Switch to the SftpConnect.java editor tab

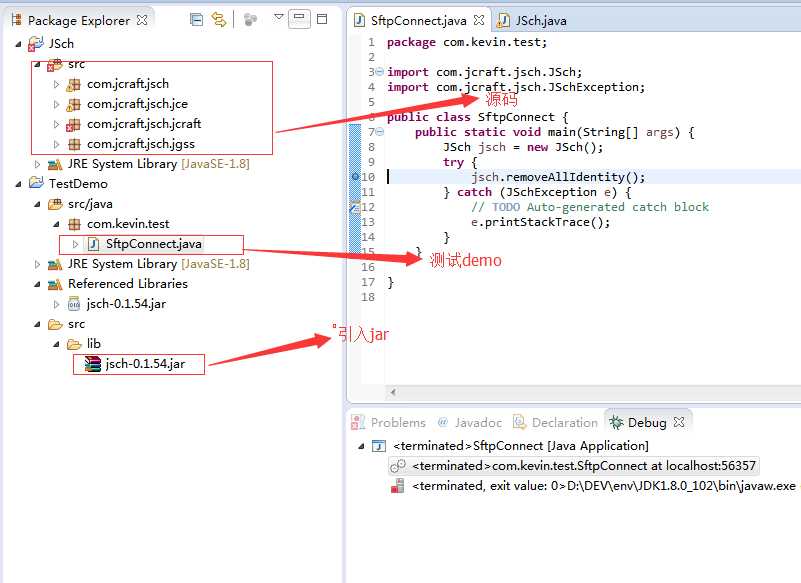418,20
